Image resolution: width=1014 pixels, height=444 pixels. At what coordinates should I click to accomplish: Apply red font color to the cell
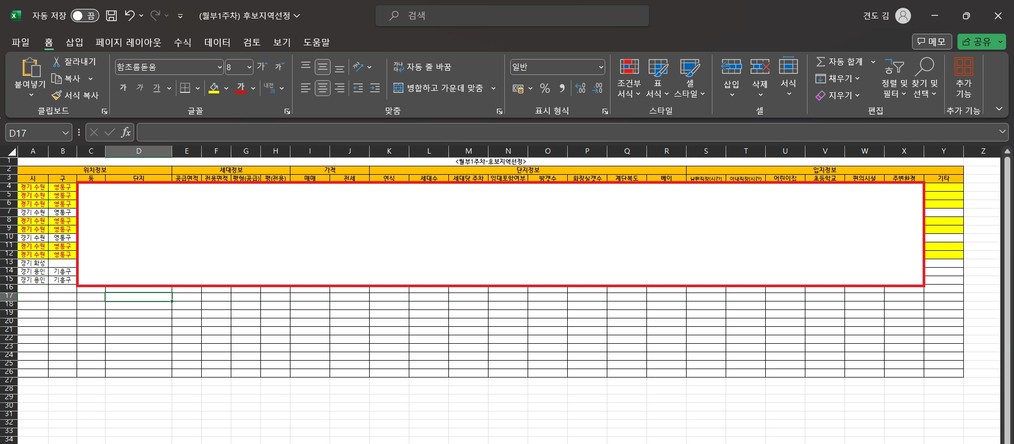point(241,88)
